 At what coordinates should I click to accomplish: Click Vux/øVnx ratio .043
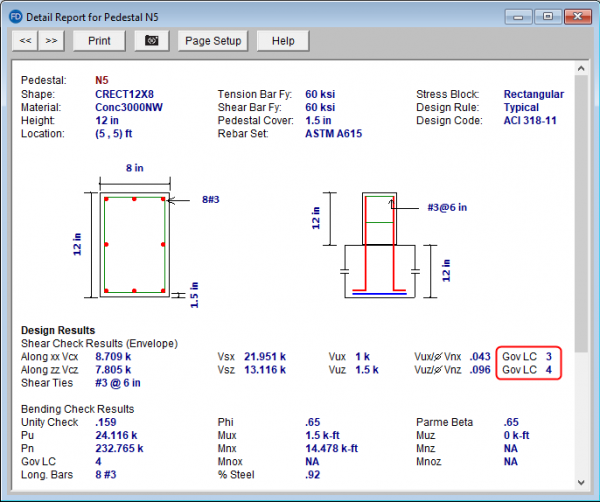click(x=480, y=357)
